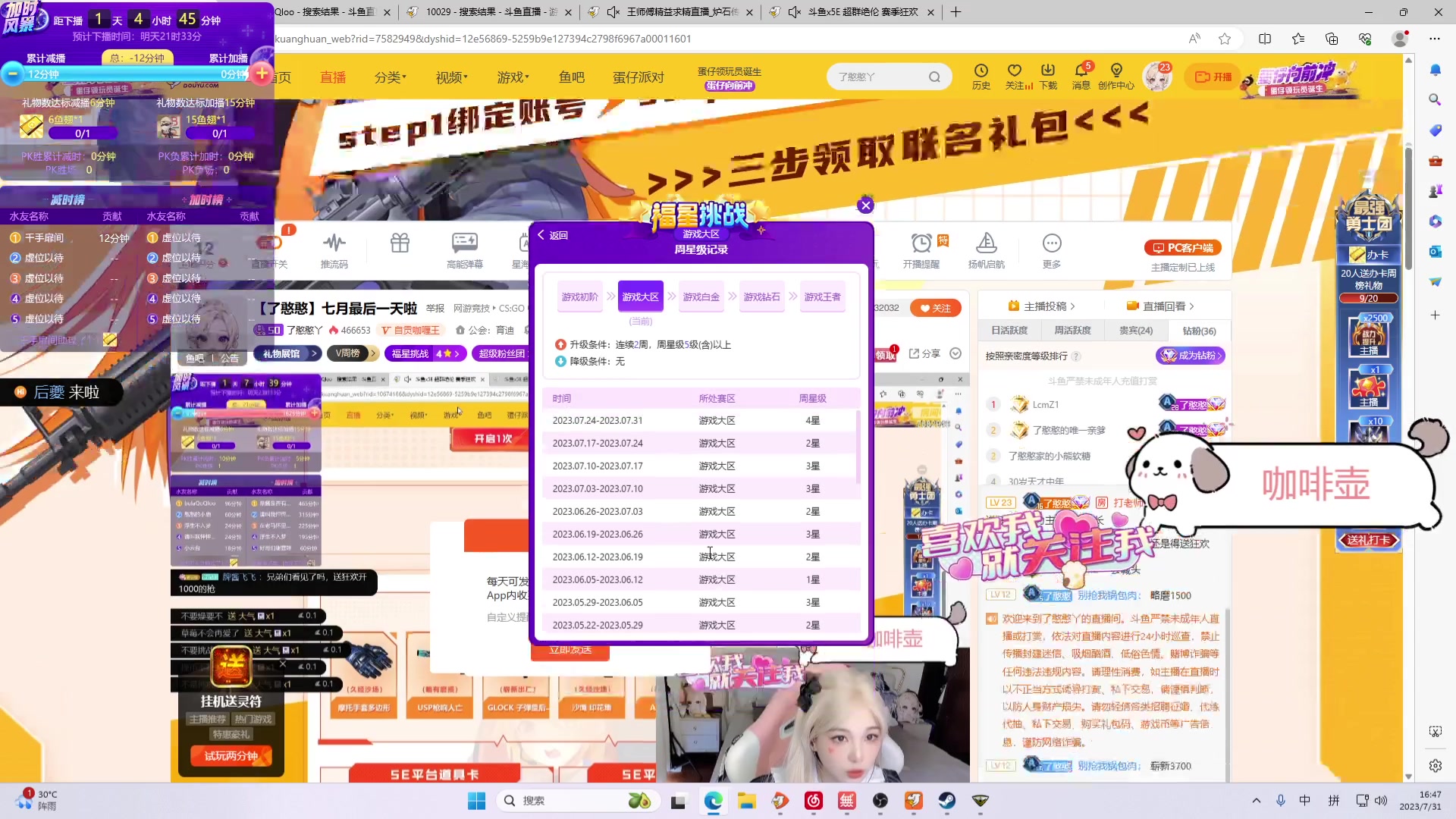Viewport: 1456px width, 819px height.
Task: Open 鱼吧 nav menu item
Action: [571, 77]
